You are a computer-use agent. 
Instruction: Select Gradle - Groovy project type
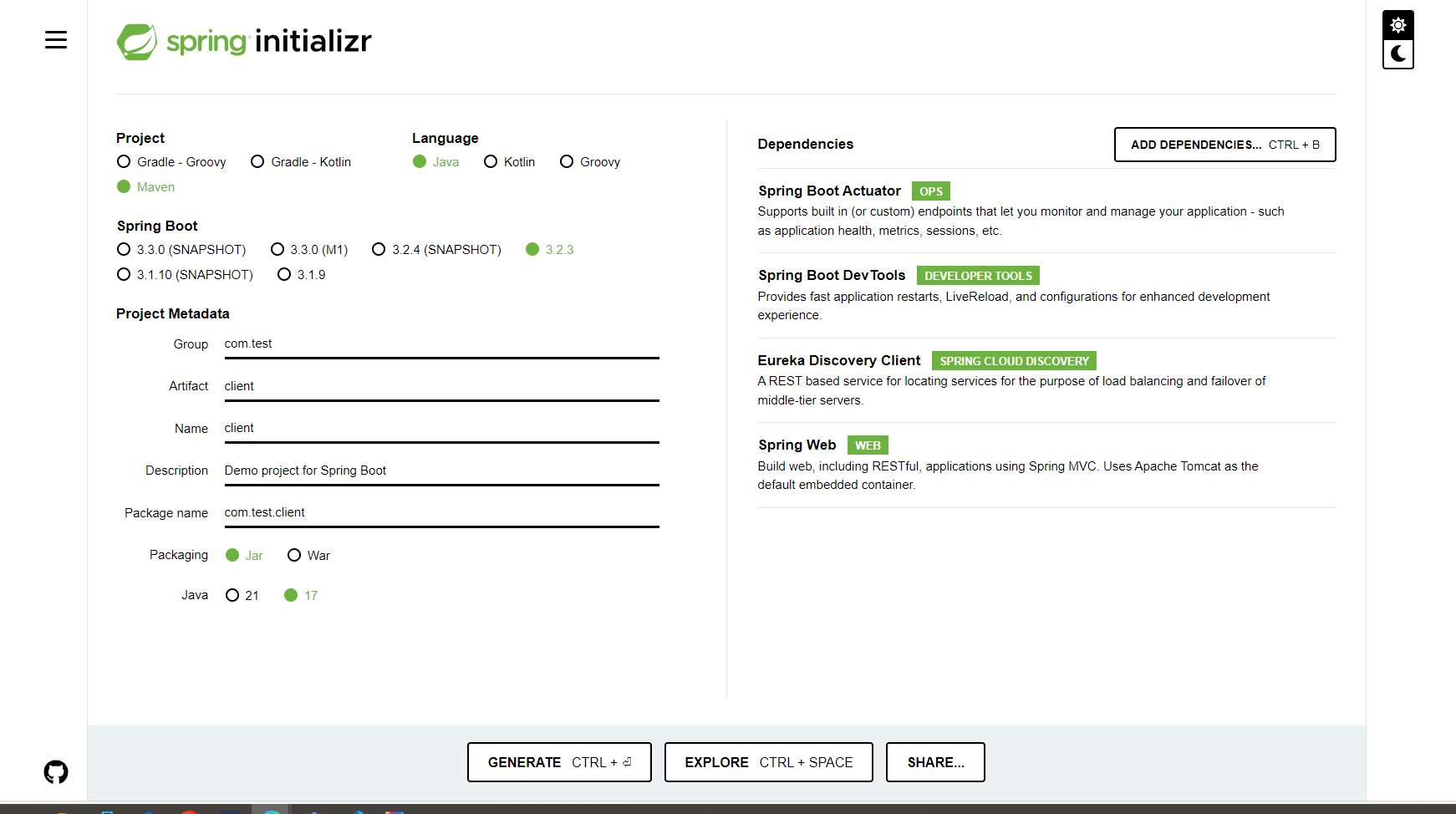pos(171,162)
